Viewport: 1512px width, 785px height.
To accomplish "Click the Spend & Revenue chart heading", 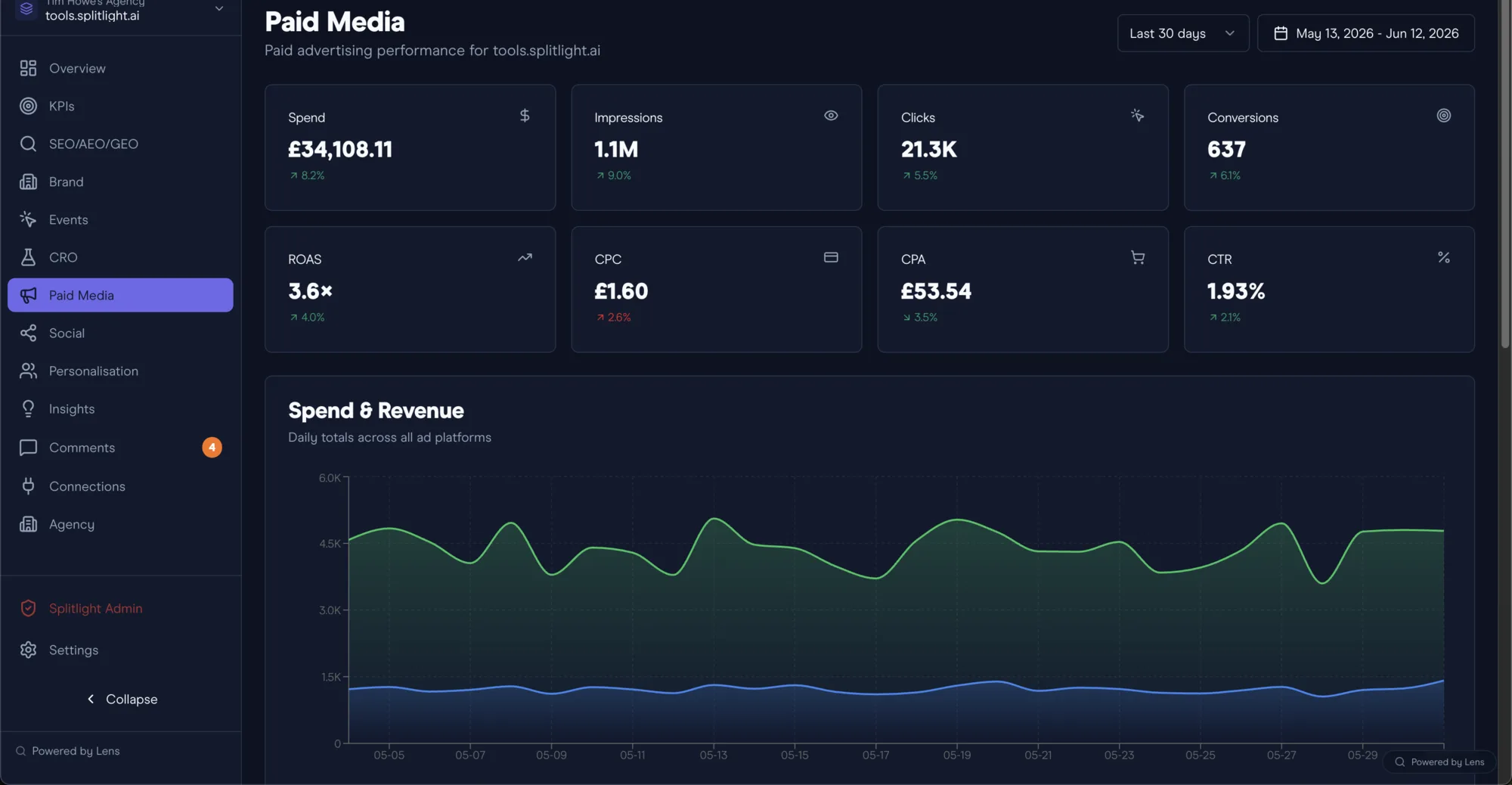I will (x=376, y=411).
